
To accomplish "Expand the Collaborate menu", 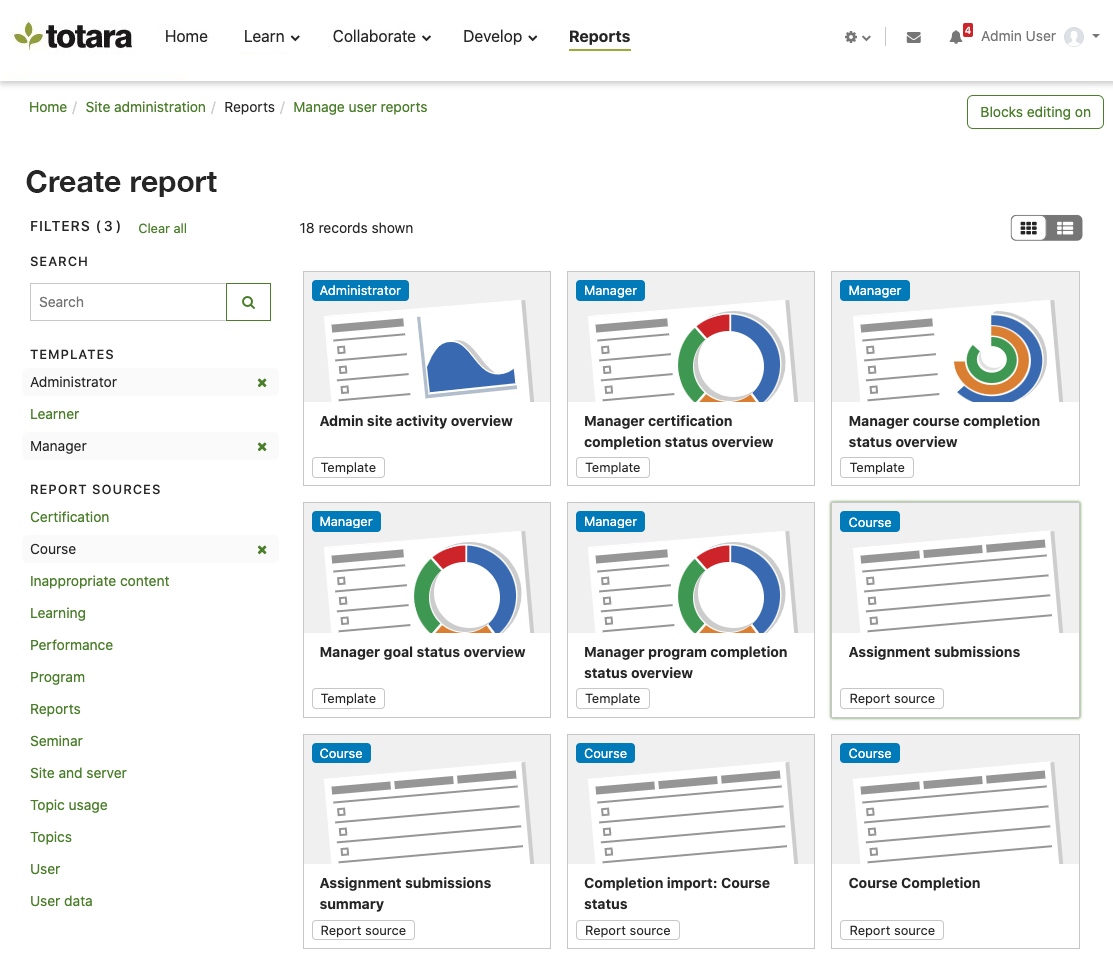I will pos(381,37).
